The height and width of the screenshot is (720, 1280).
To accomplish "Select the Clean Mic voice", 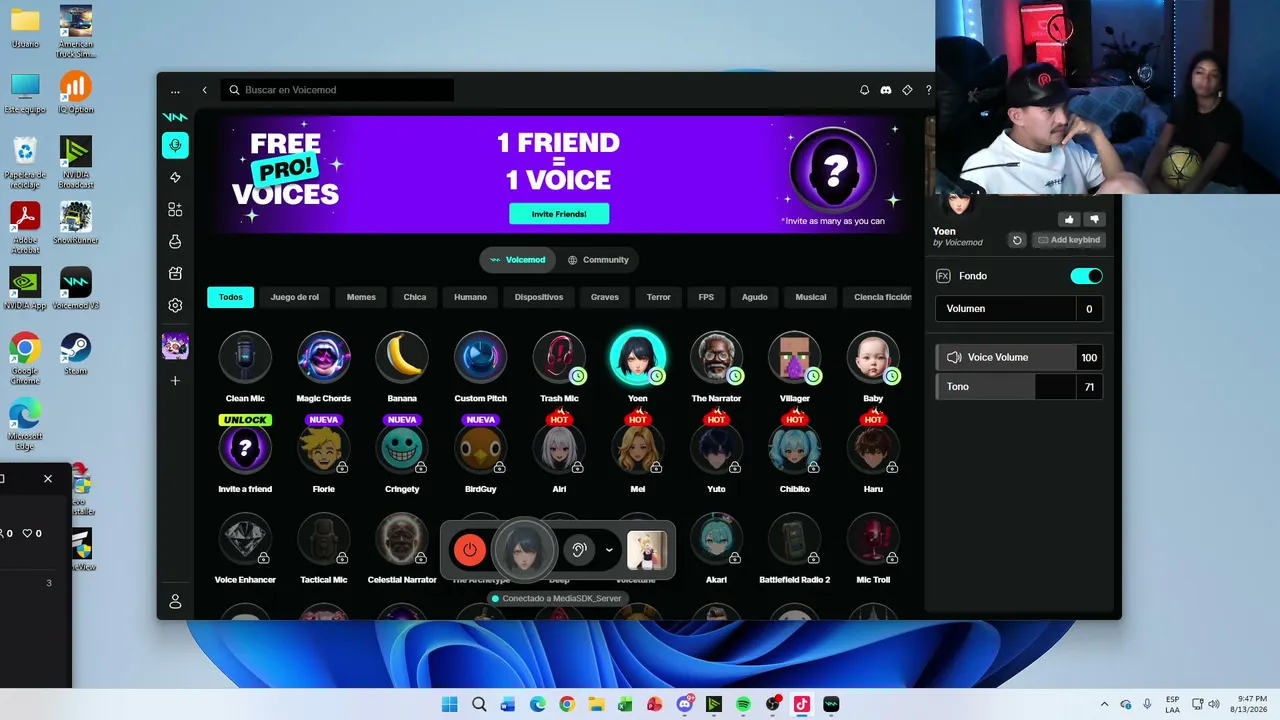I will tap(245, 357).
